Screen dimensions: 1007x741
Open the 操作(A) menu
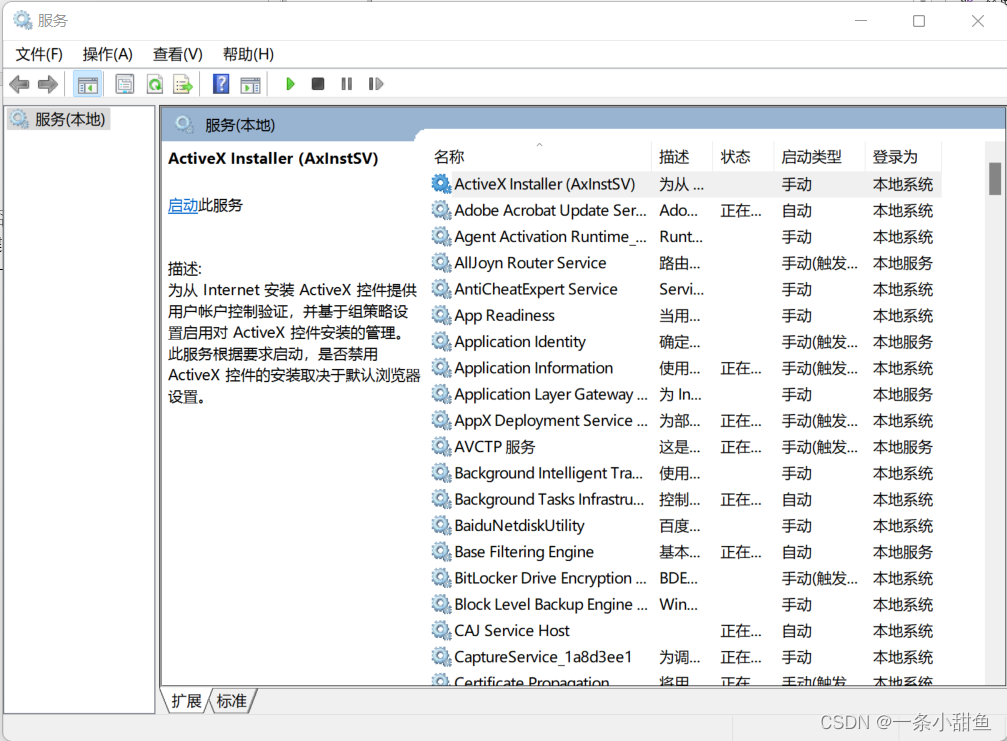(107, 54)
